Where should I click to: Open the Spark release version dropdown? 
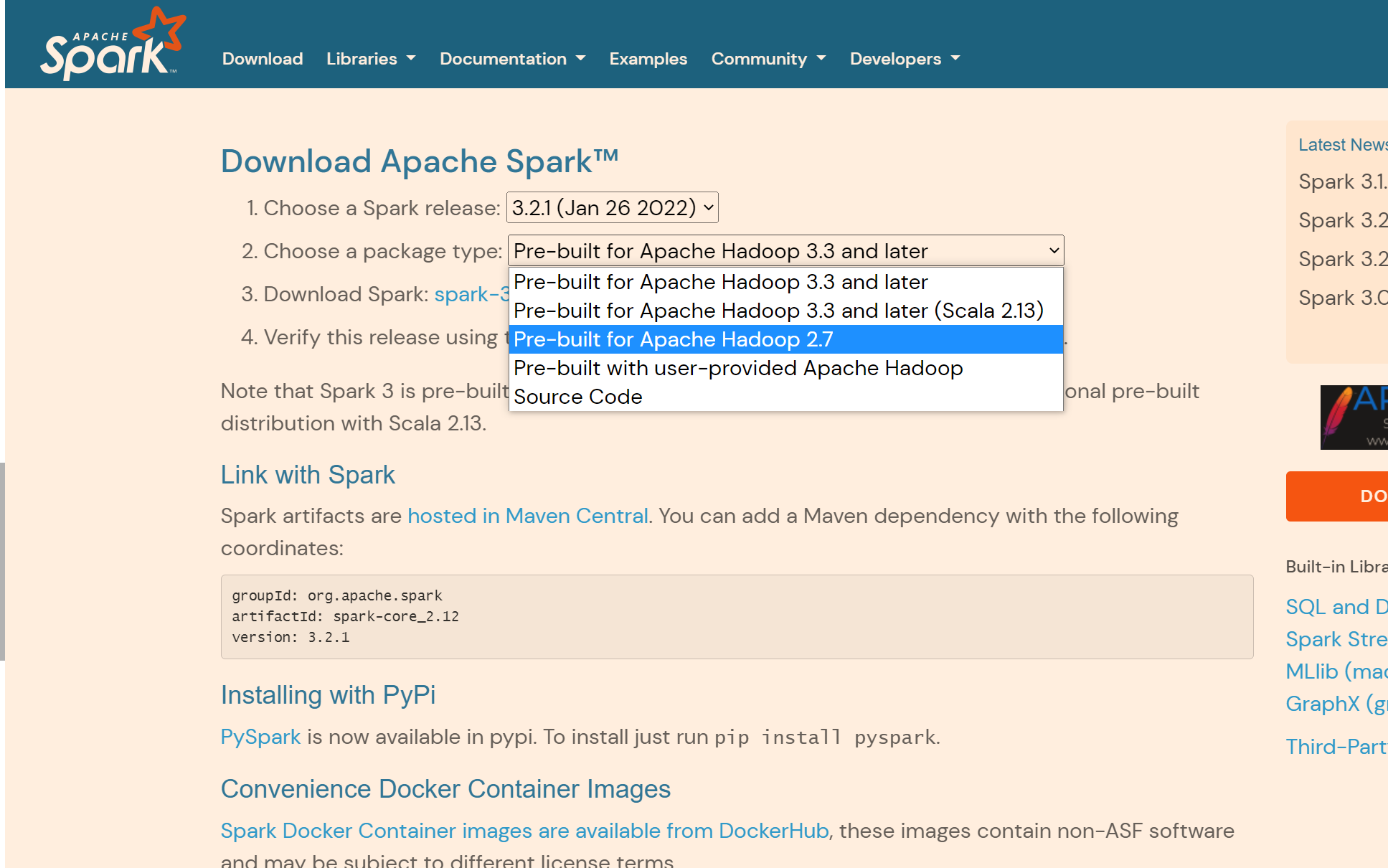[613, 208]
